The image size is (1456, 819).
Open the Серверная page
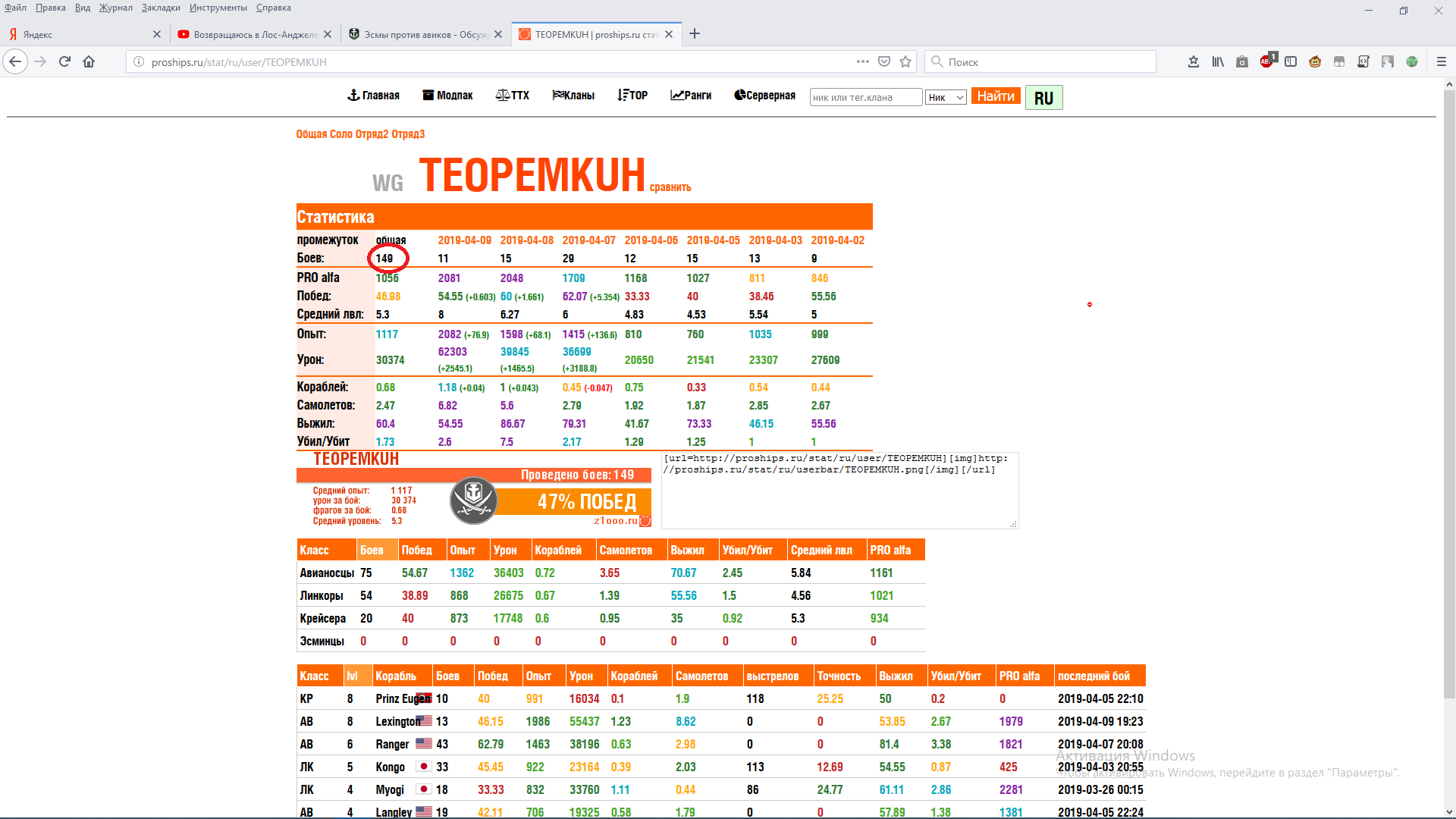click(x=764, y=96)
